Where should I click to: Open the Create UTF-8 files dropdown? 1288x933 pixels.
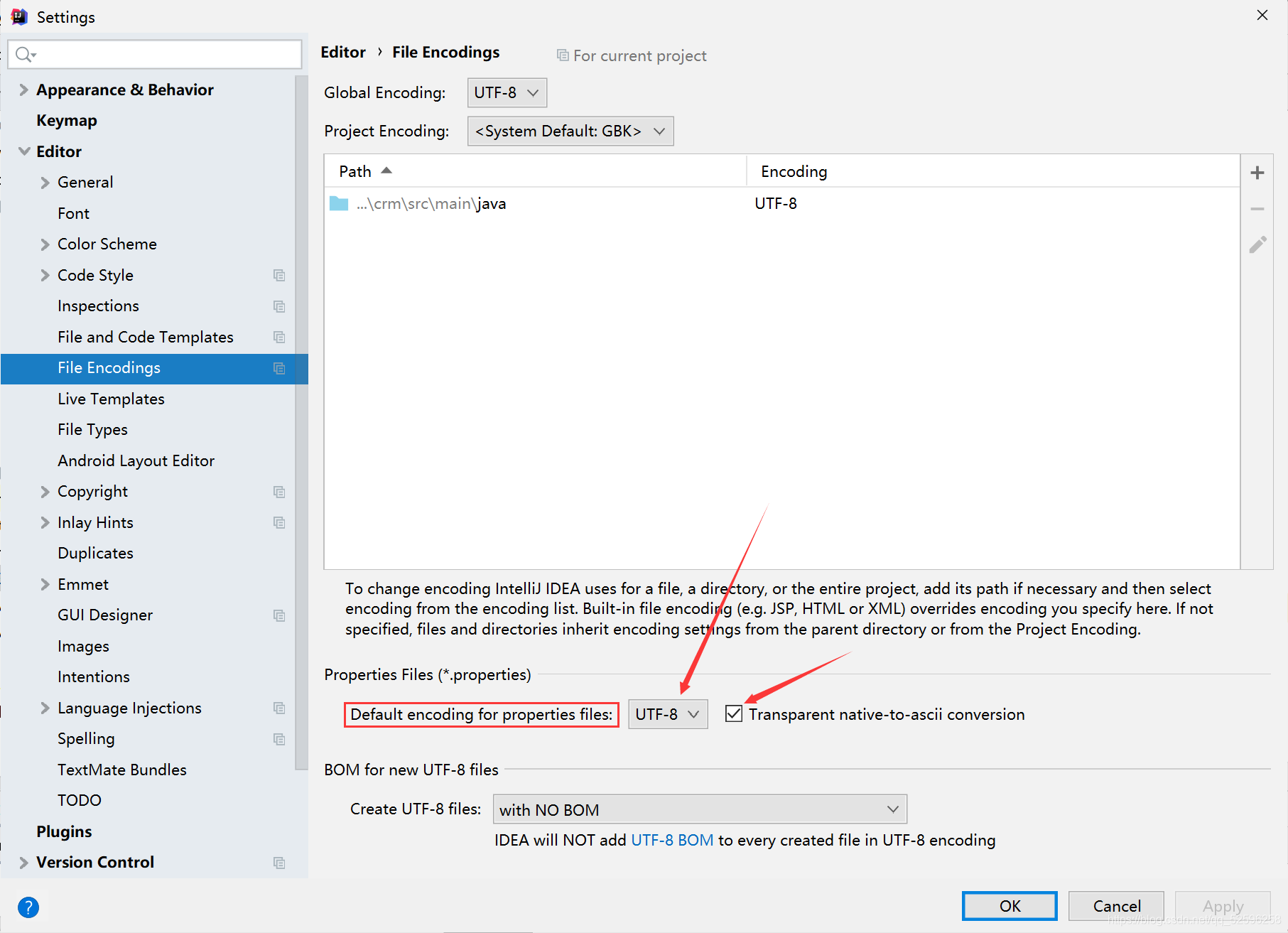tap(700, 809)
